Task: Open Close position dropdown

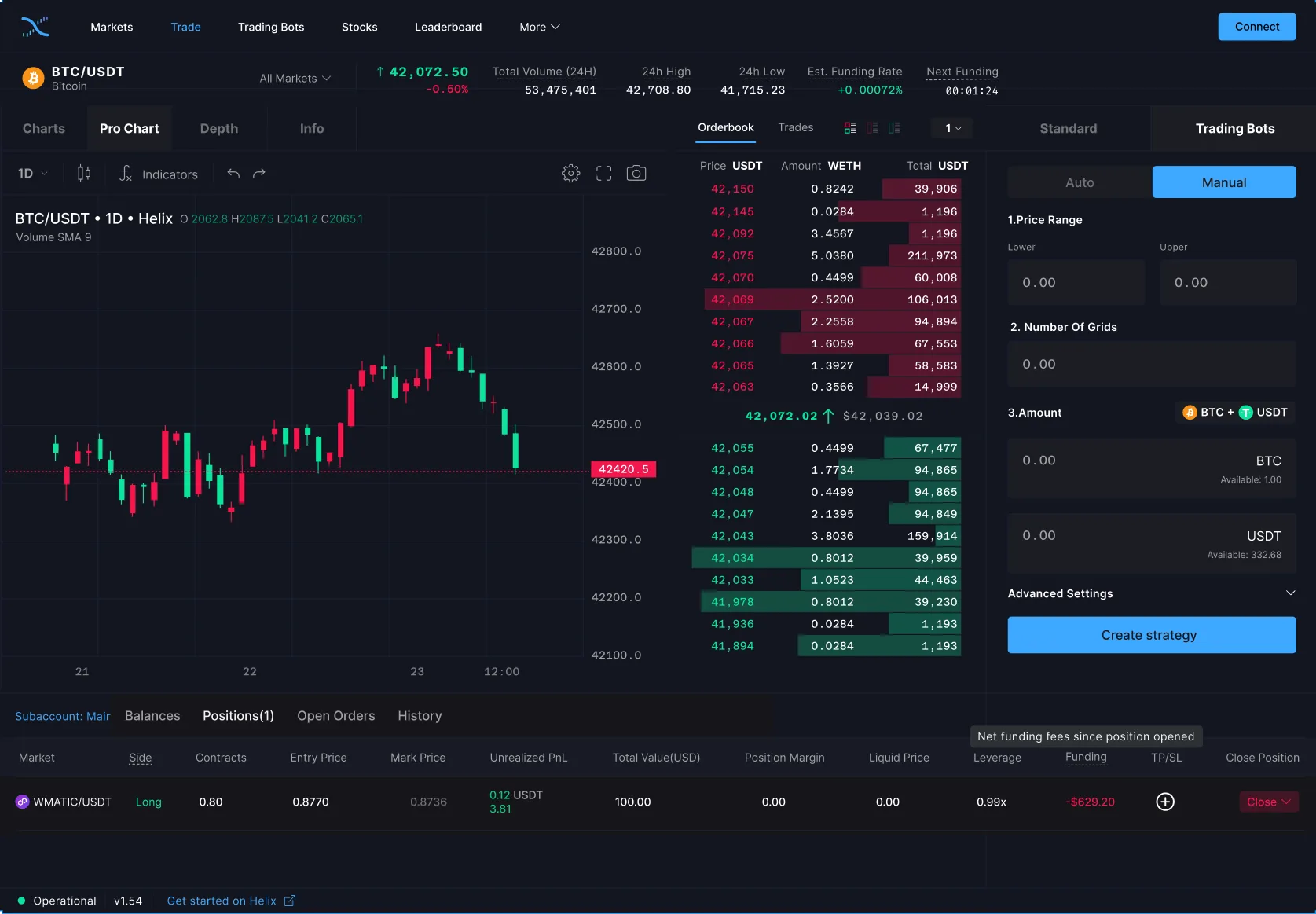Action: coord(1269,802)
